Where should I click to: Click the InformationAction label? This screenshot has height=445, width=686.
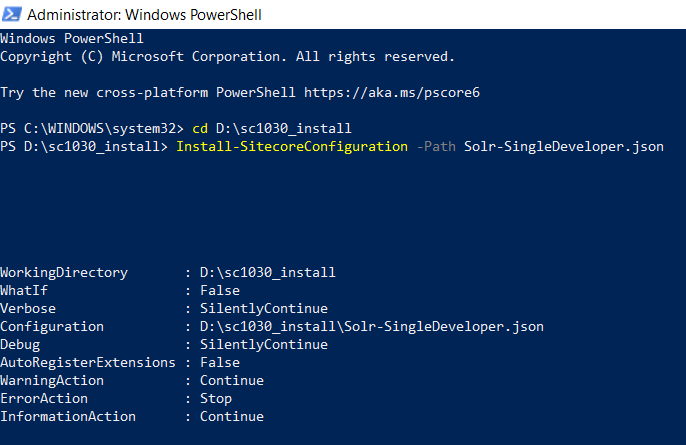[x=68, y=417]
